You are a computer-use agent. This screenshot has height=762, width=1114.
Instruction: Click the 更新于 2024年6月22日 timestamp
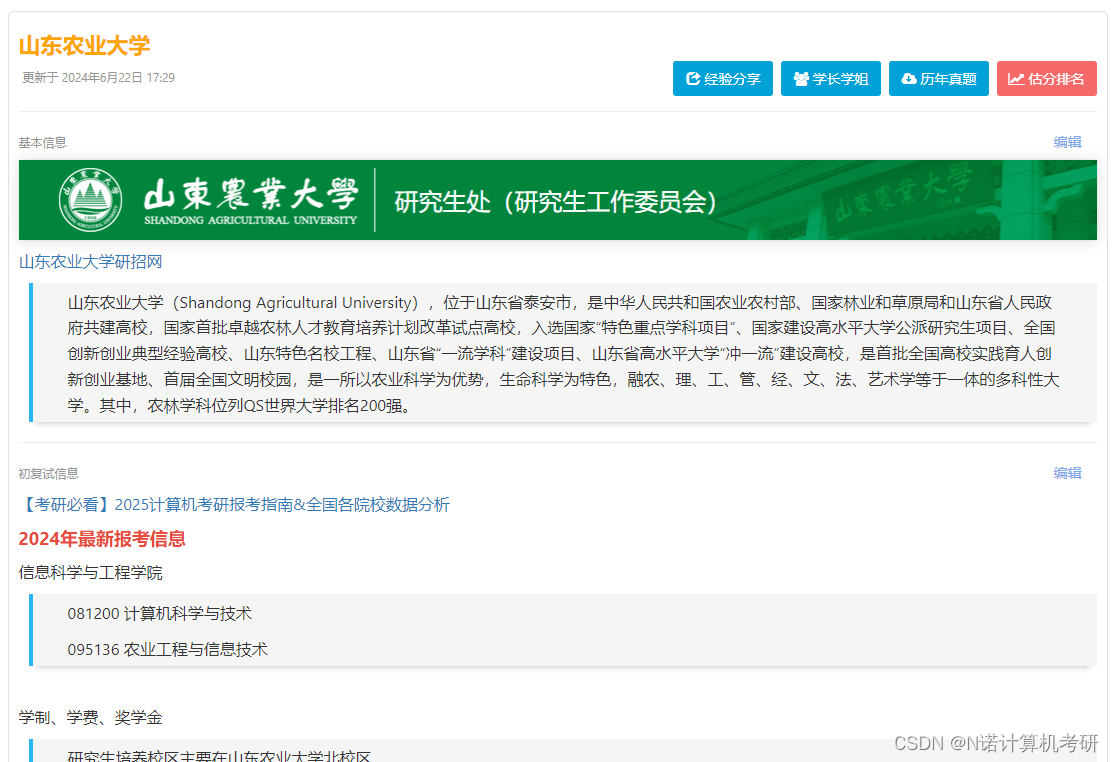click(x=98, y=77)
